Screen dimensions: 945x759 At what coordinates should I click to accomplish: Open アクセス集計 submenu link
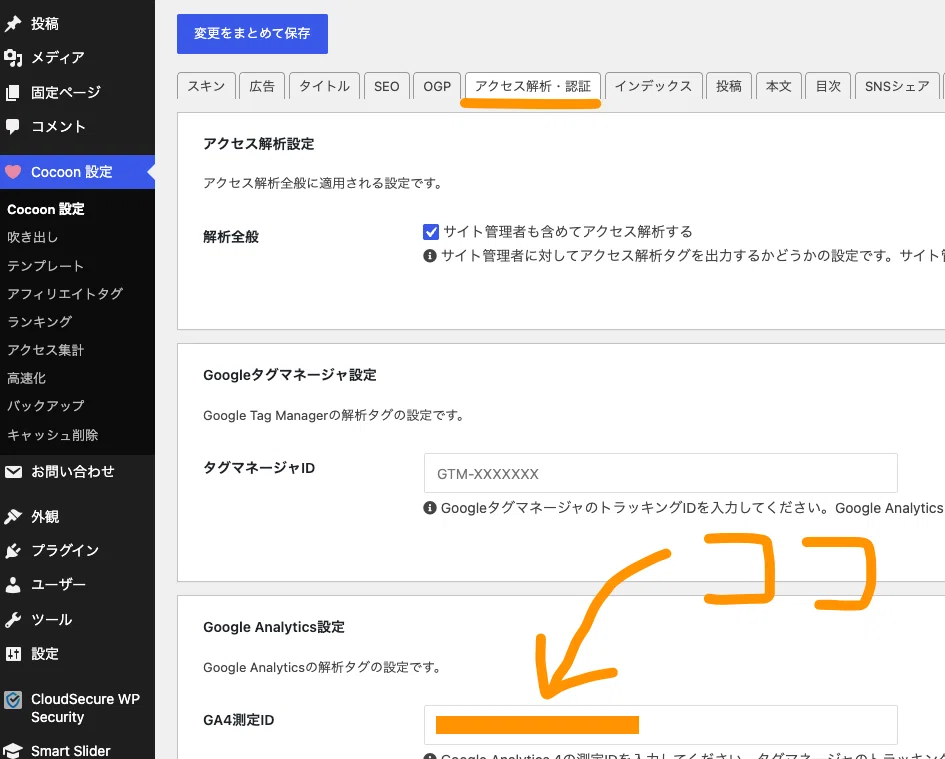46,350
